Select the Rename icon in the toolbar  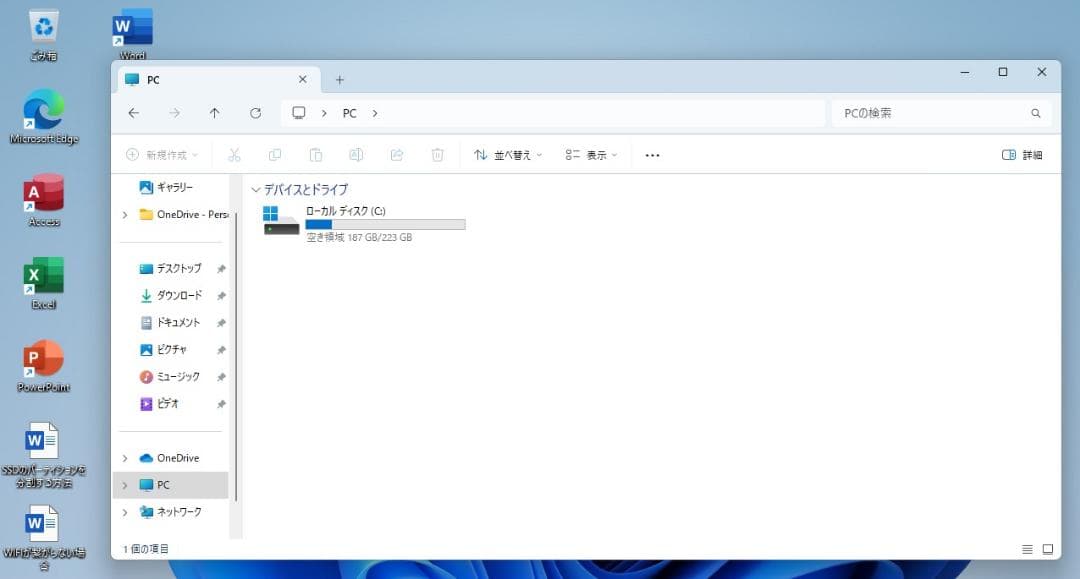tap(356, 154)
